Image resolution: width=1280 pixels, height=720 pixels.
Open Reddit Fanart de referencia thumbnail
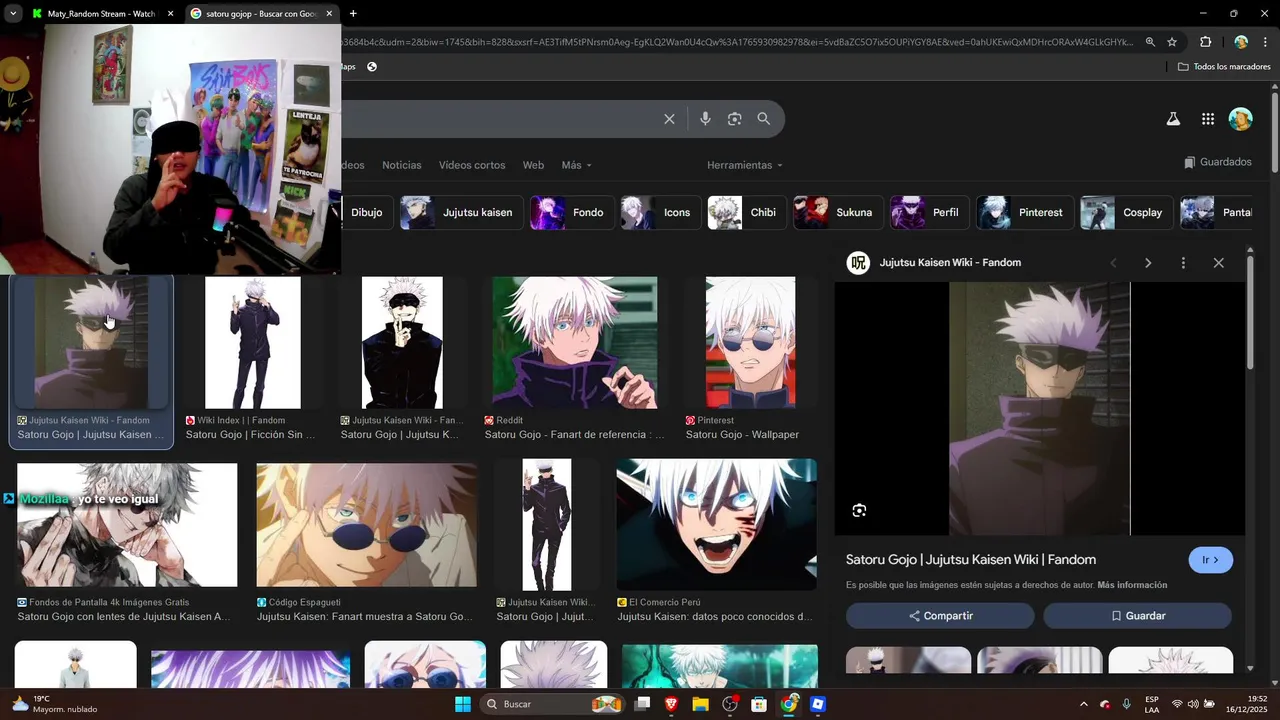575,343
